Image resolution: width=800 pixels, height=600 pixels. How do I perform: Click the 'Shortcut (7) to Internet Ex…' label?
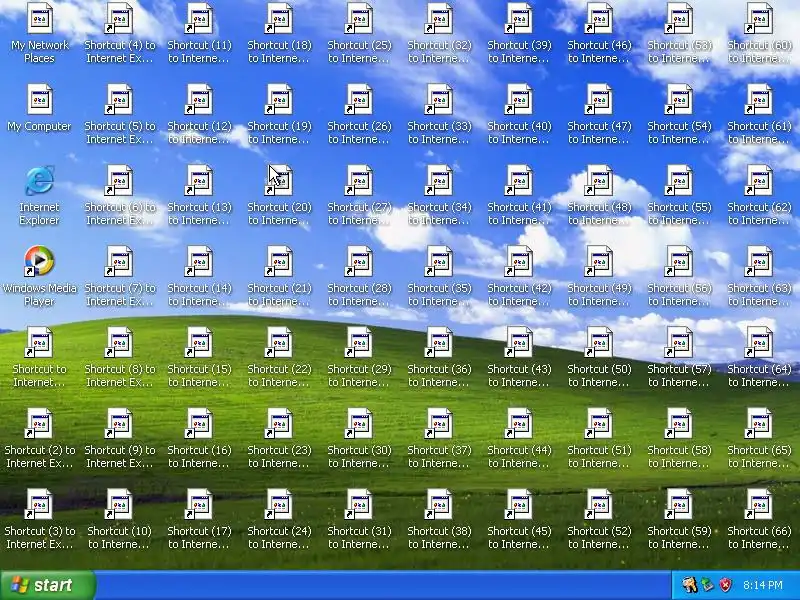point(119,294)
